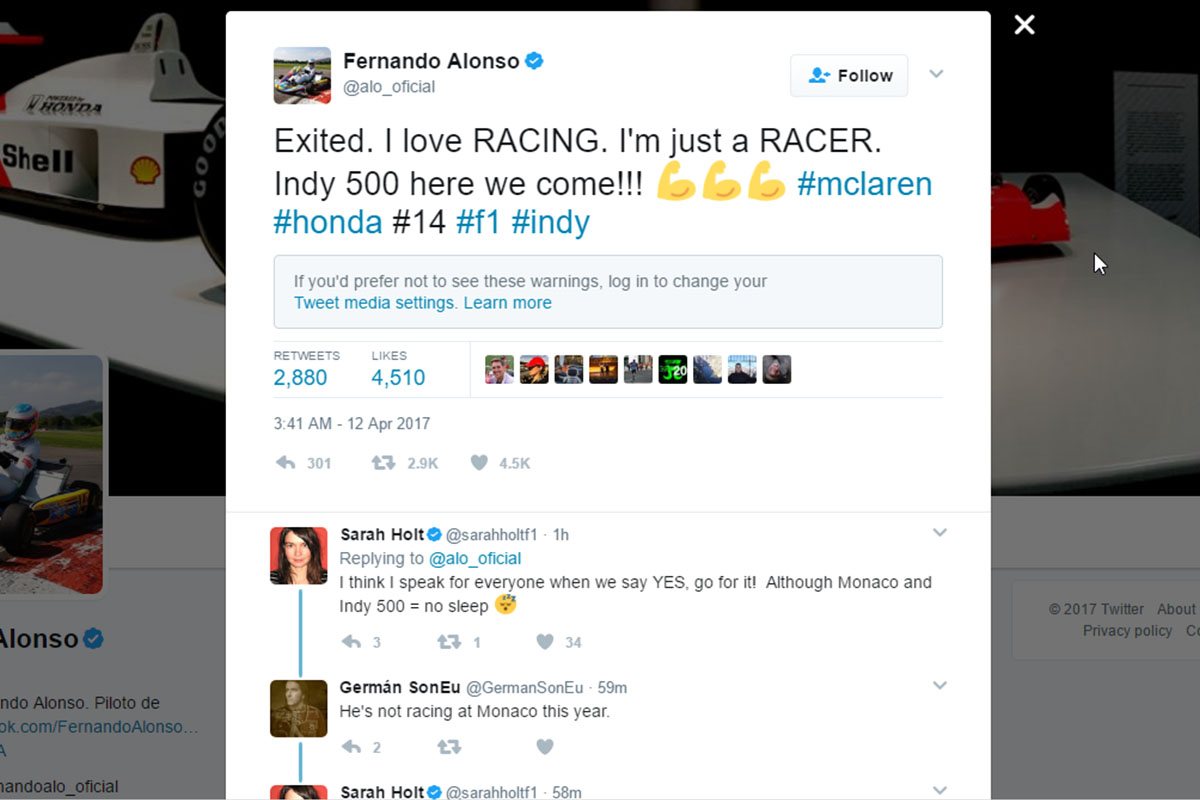Reply to Sarah Holt's first comment
The height and width of the screenshot is (800, 1200).
(351, 642)
